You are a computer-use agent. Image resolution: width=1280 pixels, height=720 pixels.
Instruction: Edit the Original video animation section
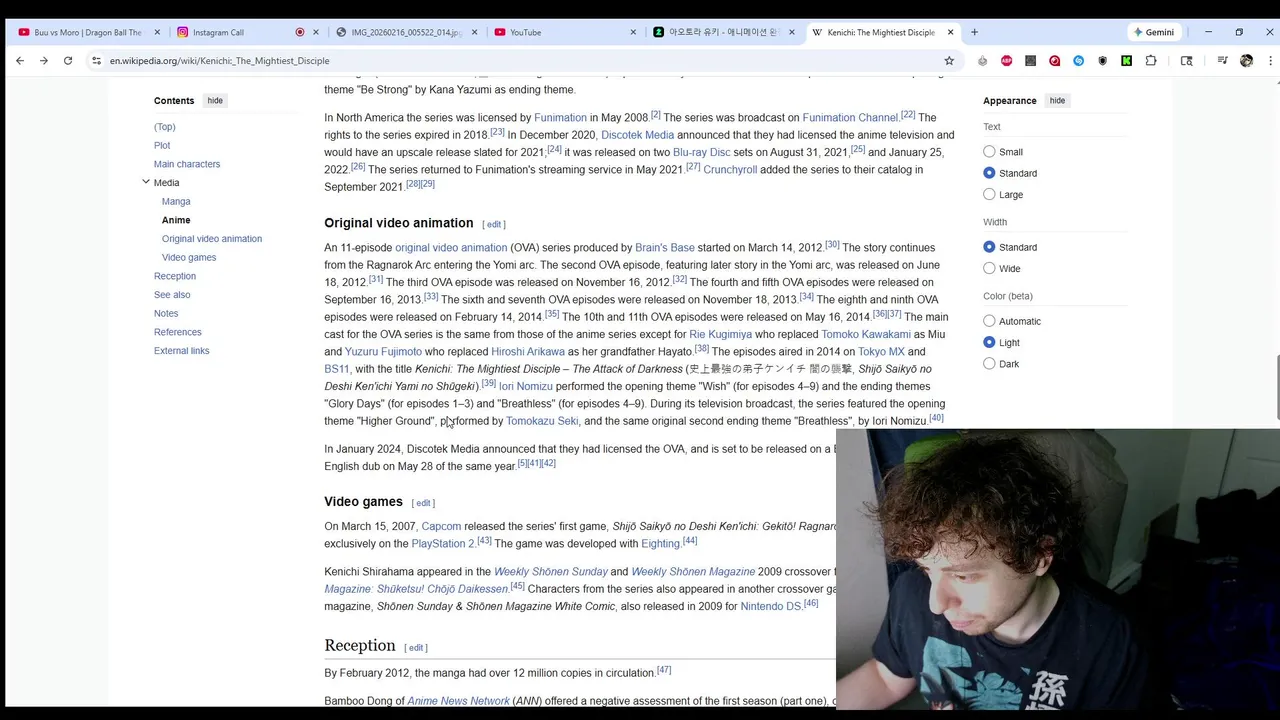tap(494, 224)
